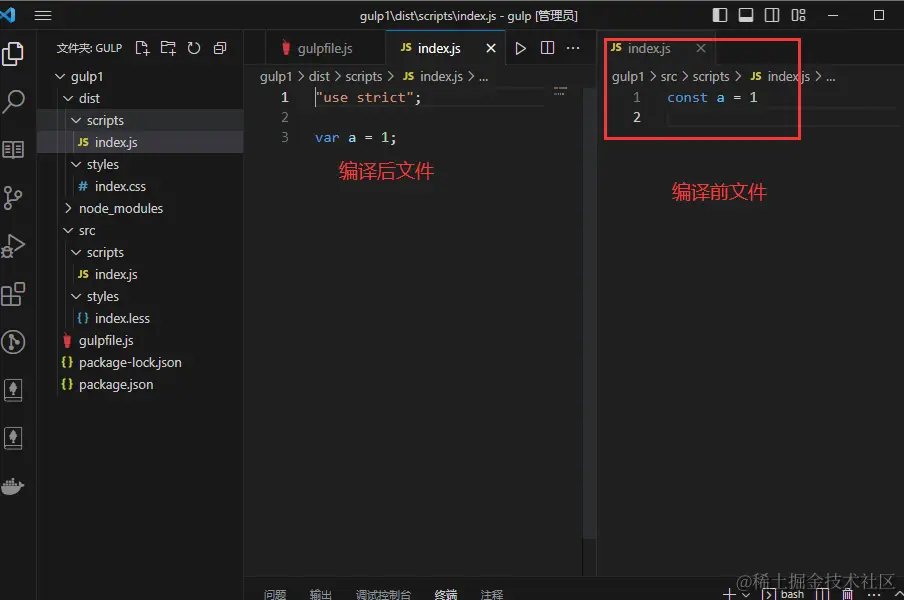Click gulp1 in right editor breadcrumb
Viewport: 904px width, 600px height.
628,76
